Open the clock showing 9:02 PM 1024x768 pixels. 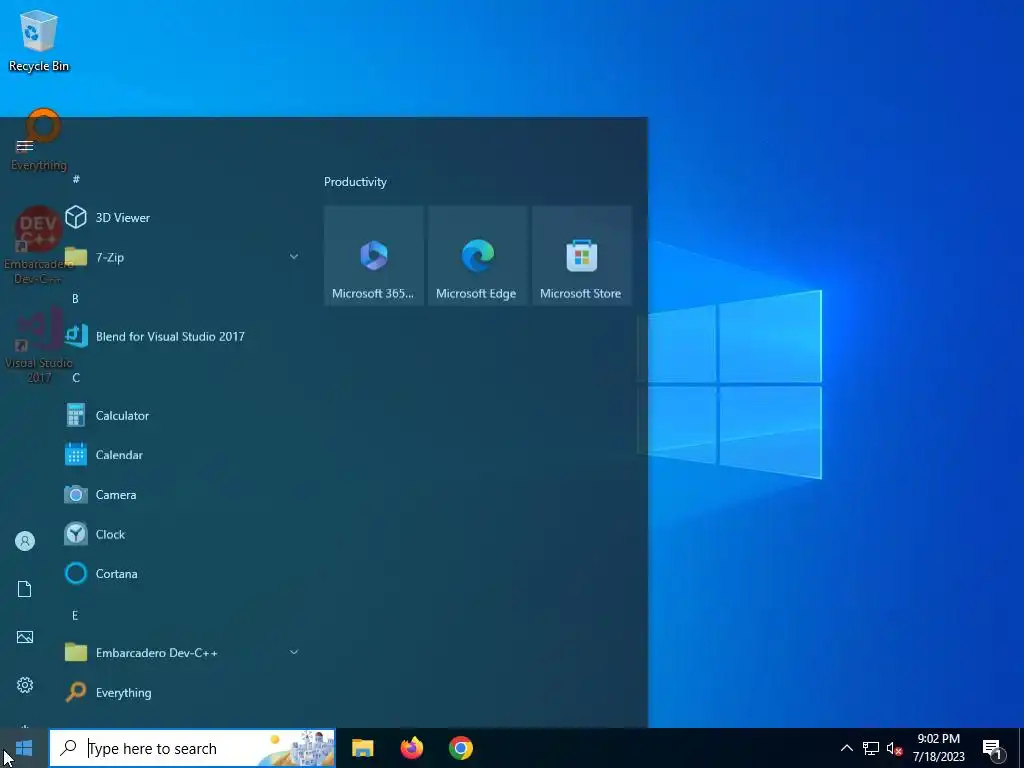[x=938, y=748]
